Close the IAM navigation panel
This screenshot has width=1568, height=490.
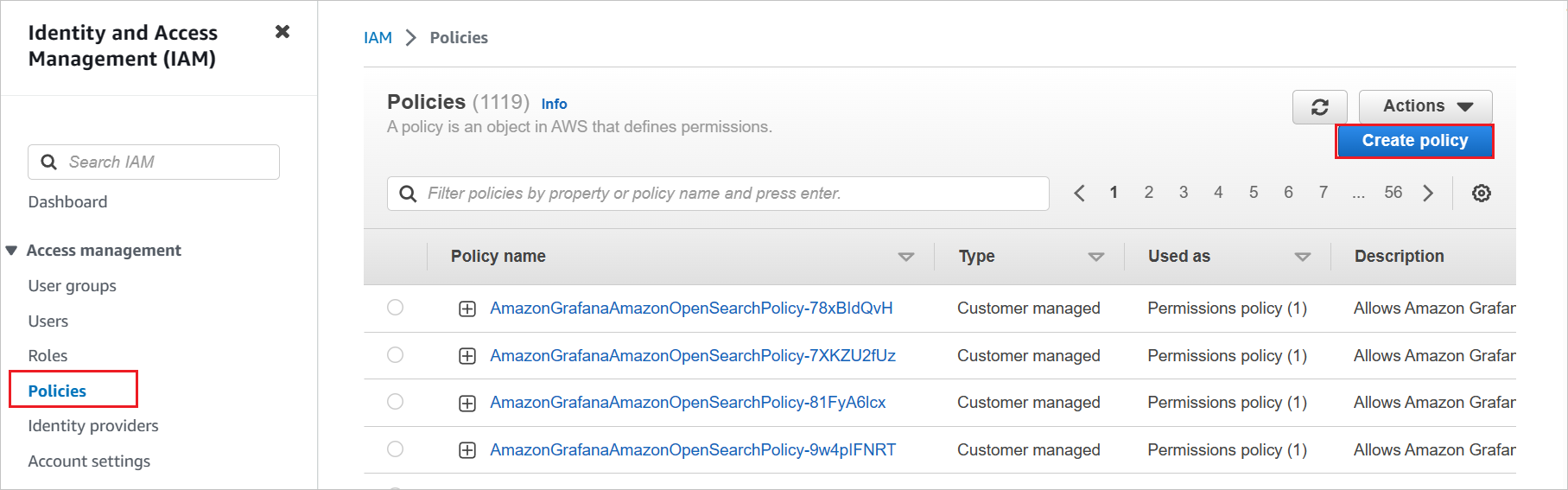click(x=282, y=32)
